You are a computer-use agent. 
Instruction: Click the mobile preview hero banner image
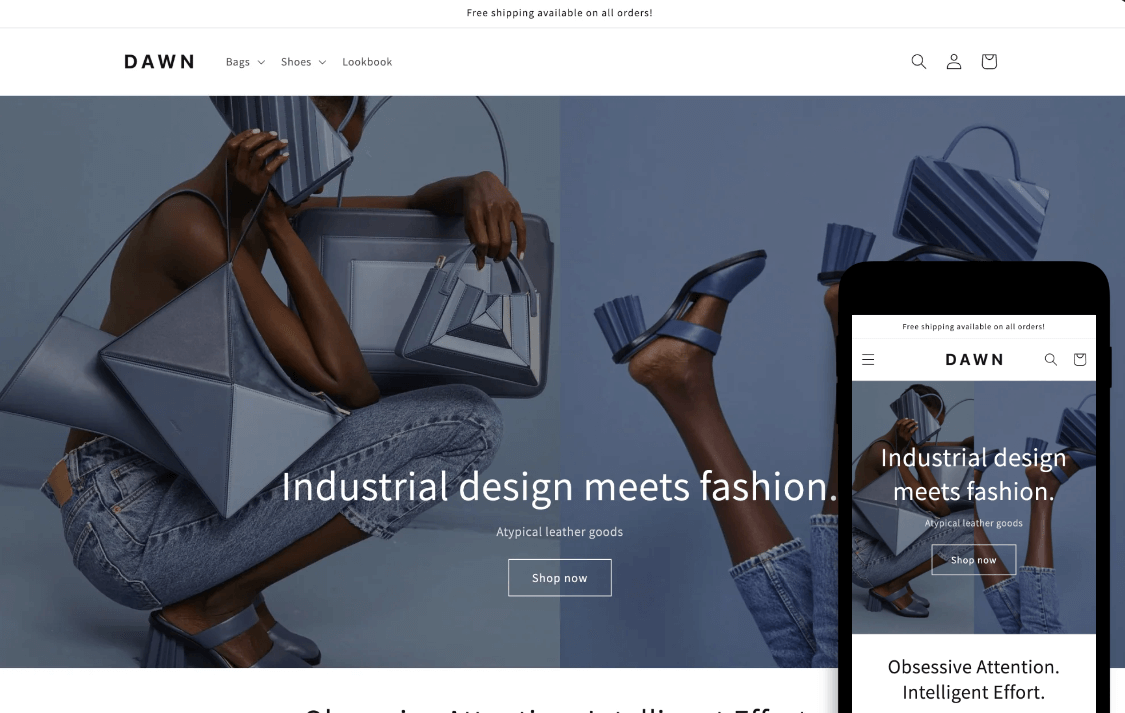[974, 507]
